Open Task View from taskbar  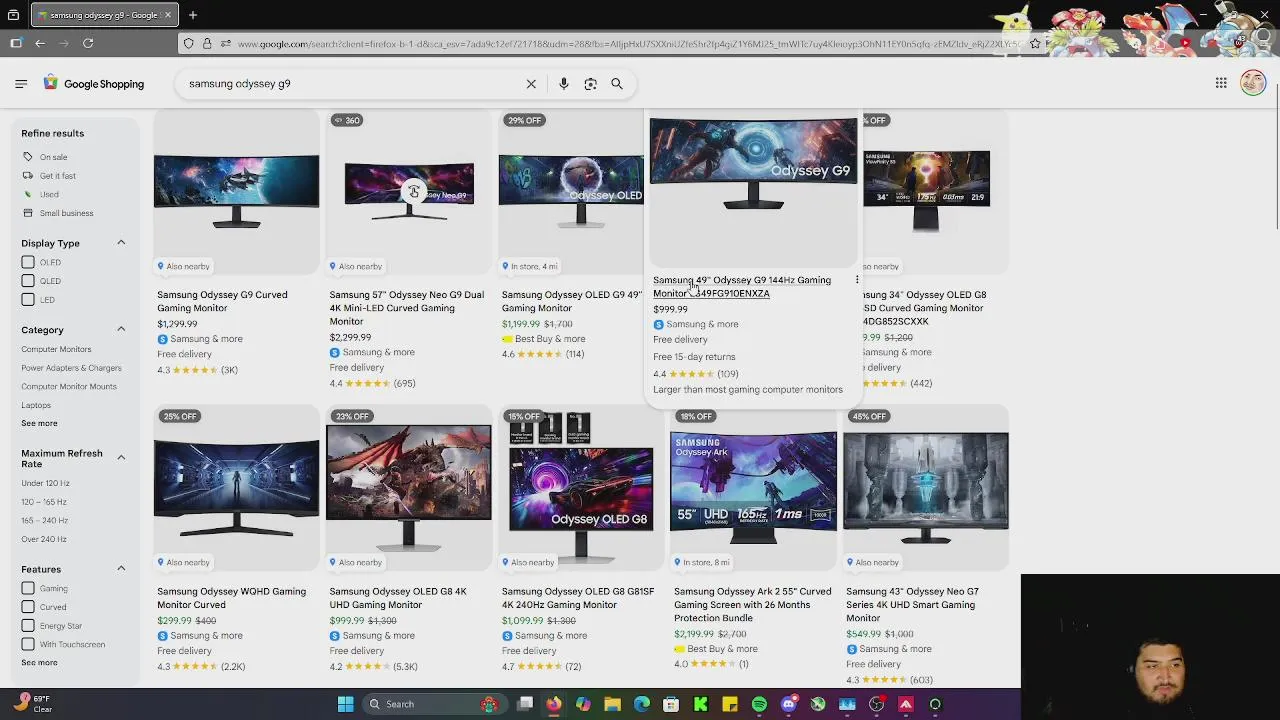point(525,704)
